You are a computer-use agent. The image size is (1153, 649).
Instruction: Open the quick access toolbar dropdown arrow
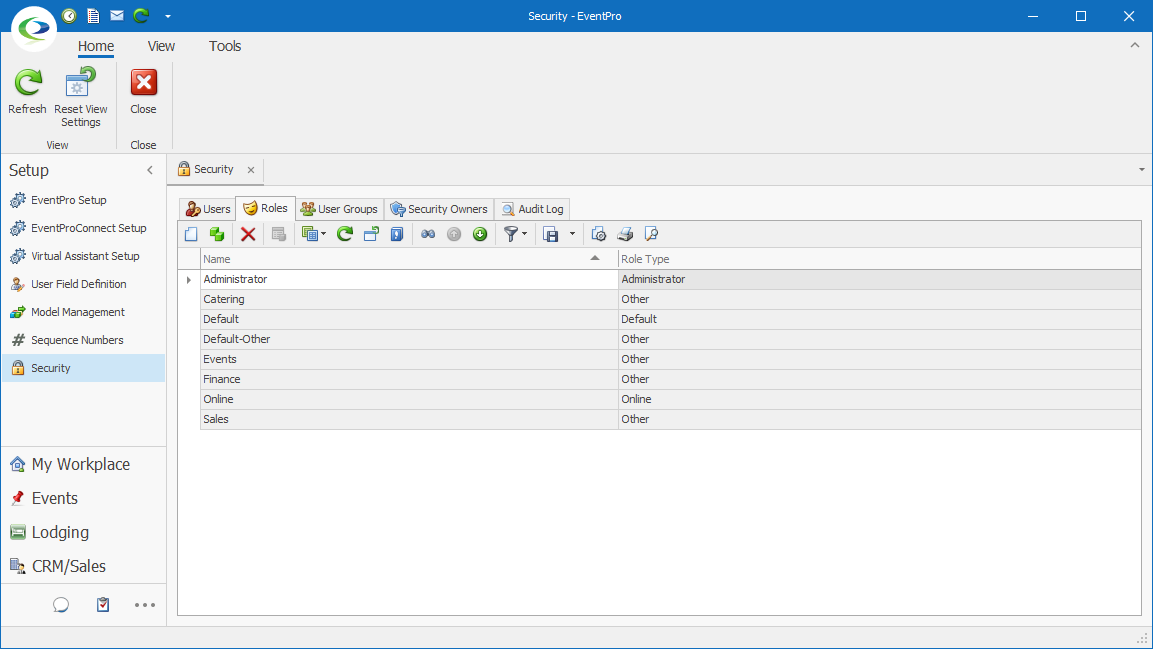coord(168,16)
